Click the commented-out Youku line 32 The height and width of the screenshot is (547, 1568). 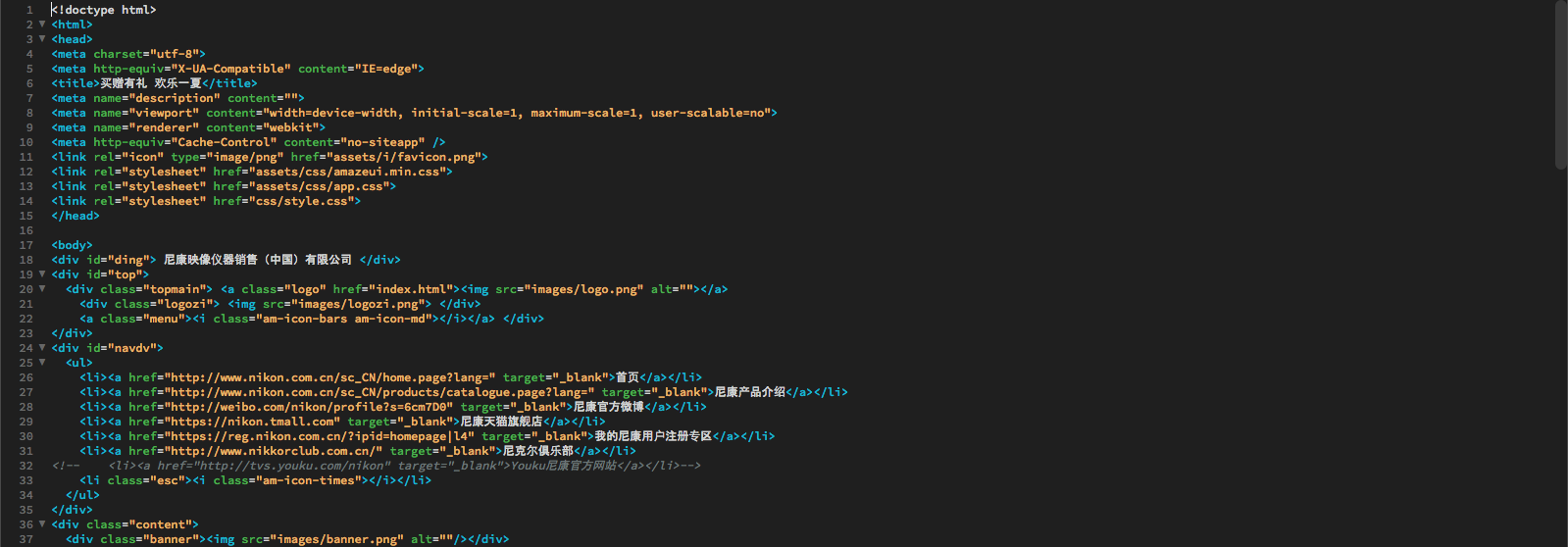pos(377,466)
